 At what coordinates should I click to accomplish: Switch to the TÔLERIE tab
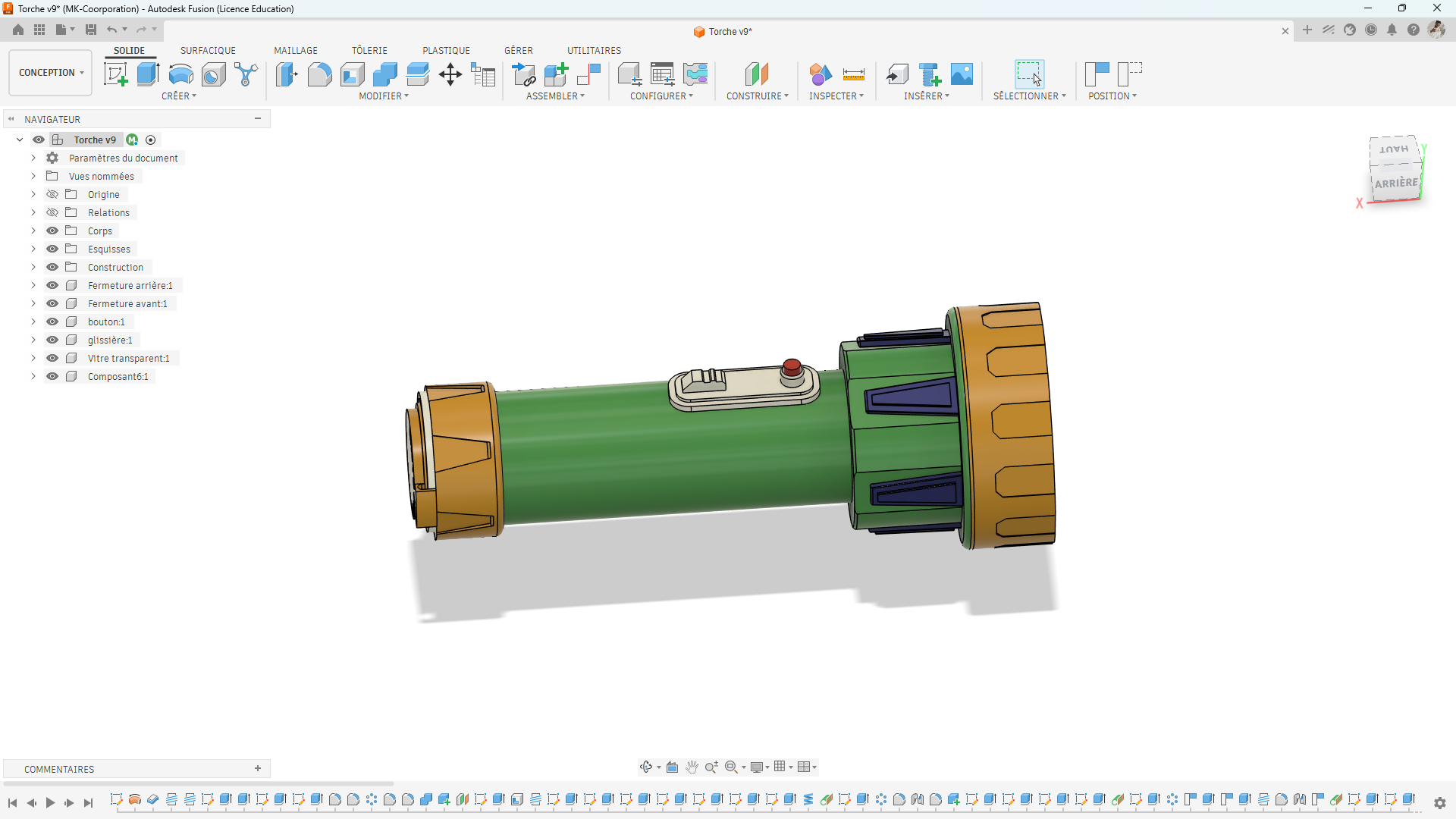(x=369, y=51)
